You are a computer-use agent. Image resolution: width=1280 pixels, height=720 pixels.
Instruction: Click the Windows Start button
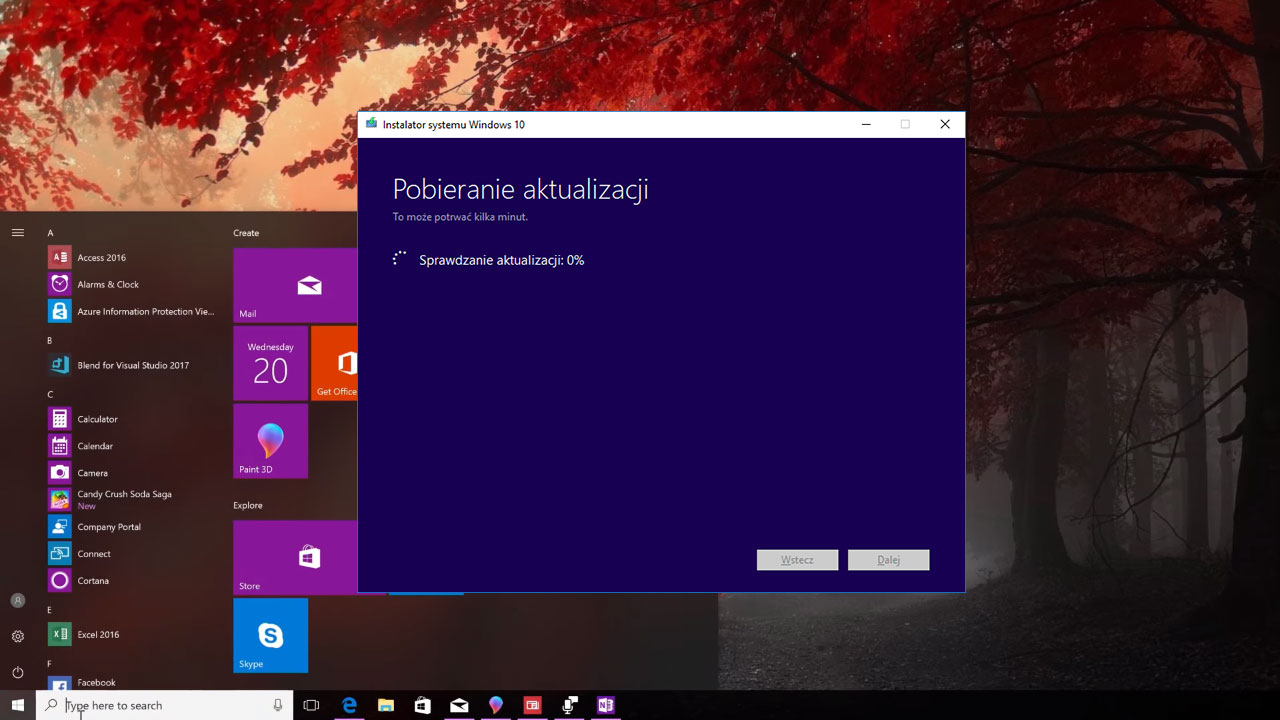(18, 705)
